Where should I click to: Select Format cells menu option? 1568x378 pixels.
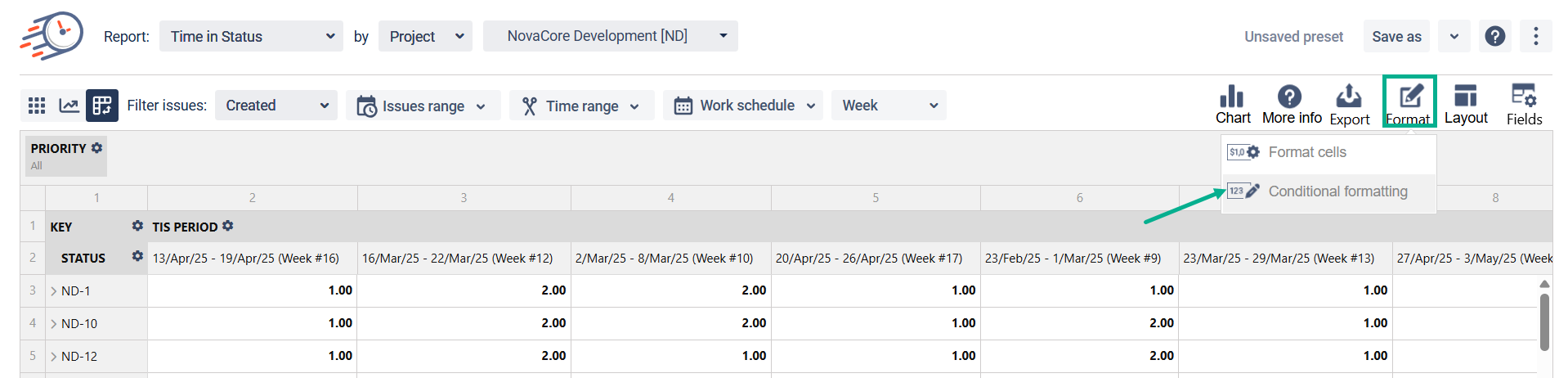point(1306,152)
